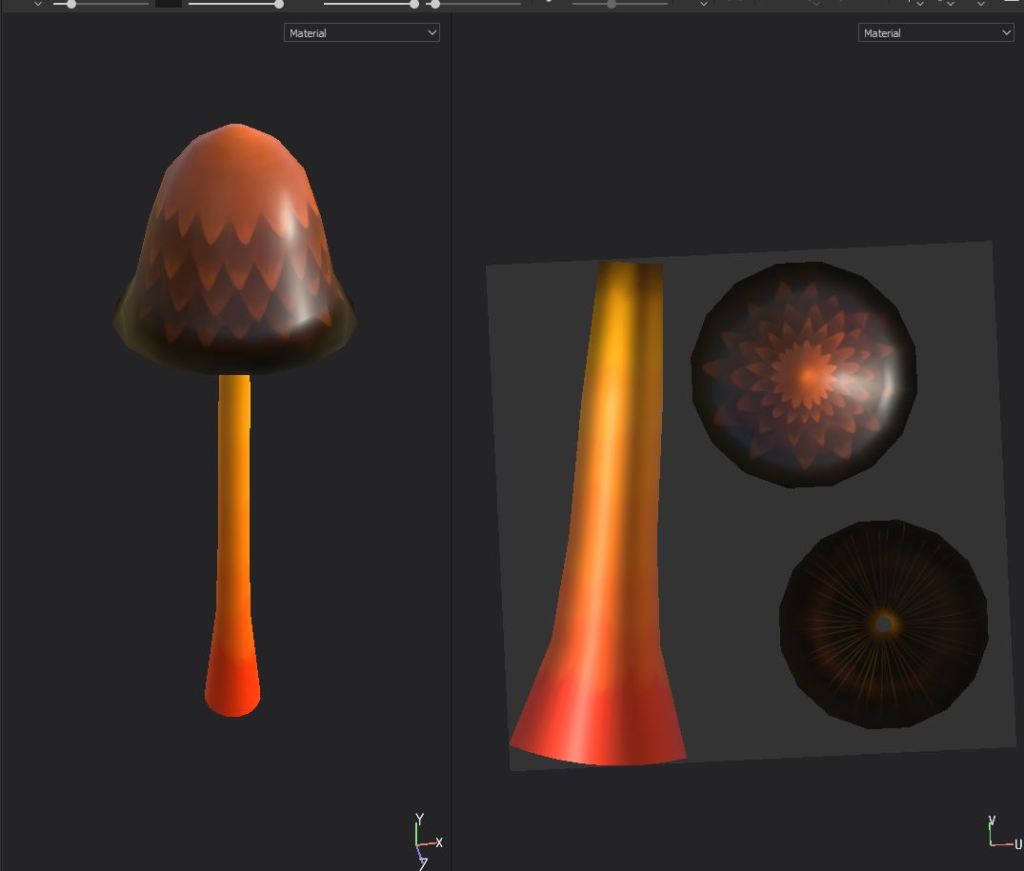Click the glowing center of the gills UV island
This screenshot has width=1024, height=871.
tap(884, 624)
